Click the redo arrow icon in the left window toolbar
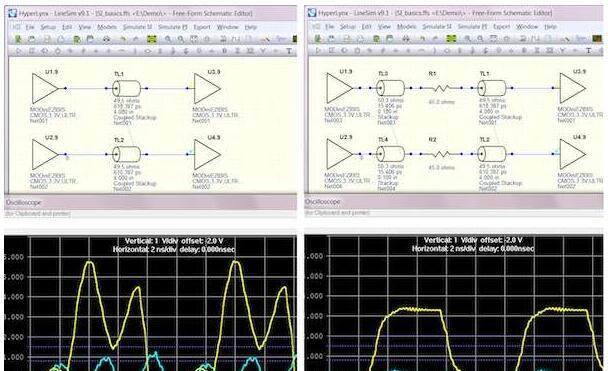This screenshot has width=608, height=371. point(136,39)
